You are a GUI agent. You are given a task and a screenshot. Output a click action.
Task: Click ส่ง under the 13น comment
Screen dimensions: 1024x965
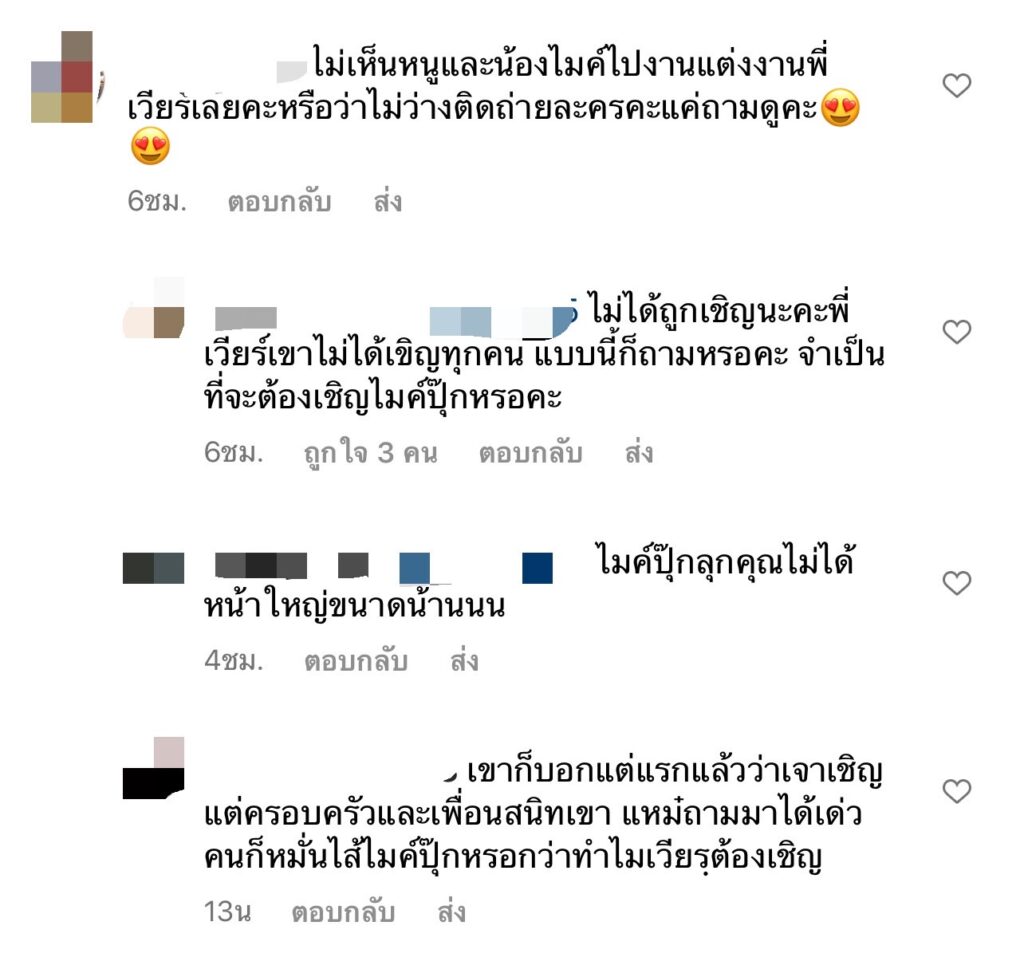pos(451,912)
